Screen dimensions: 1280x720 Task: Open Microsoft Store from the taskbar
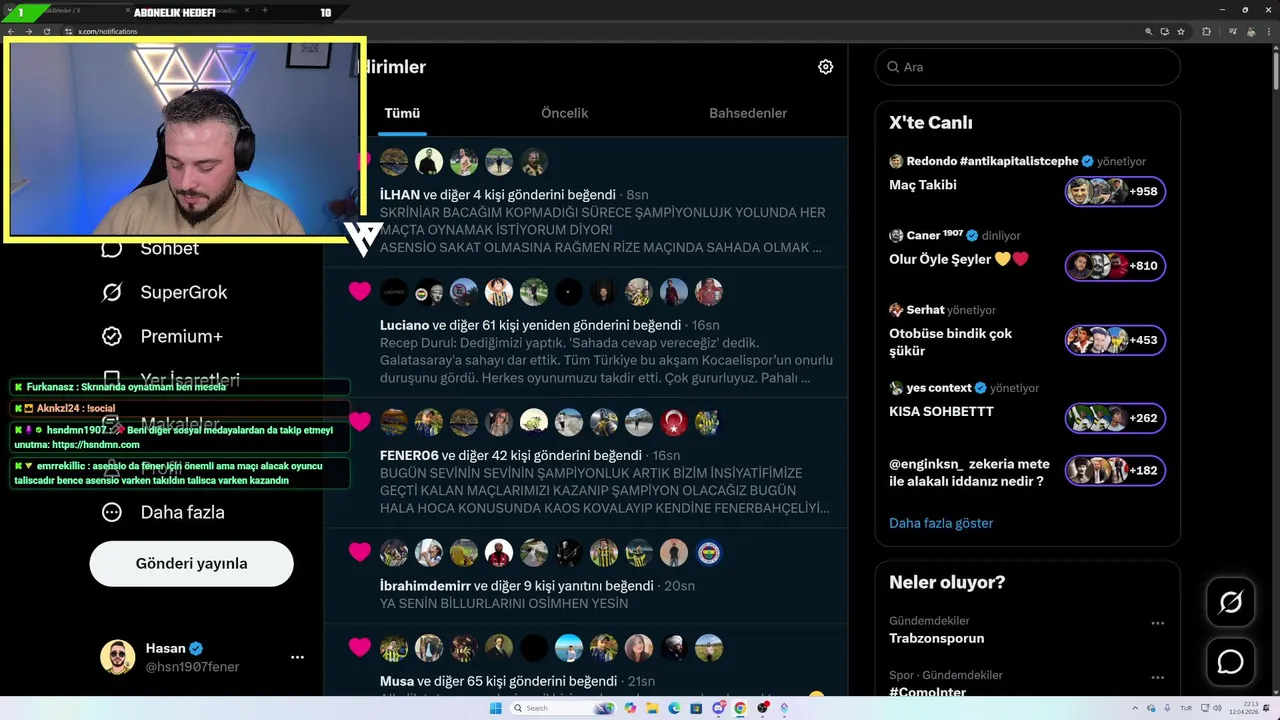point(696,708)
